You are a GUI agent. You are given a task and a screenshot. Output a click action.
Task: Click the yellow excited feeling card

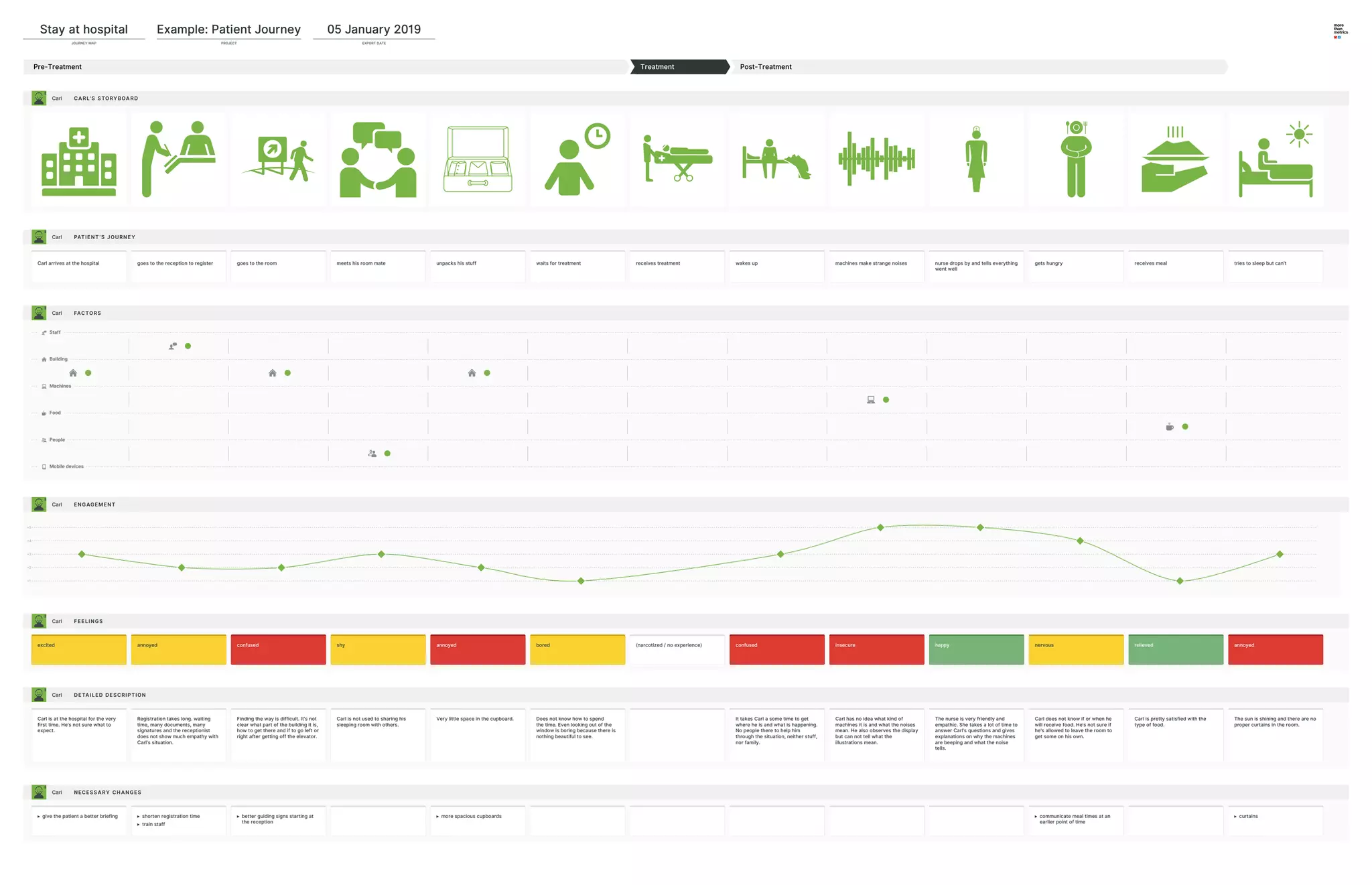tap(79, 649)
